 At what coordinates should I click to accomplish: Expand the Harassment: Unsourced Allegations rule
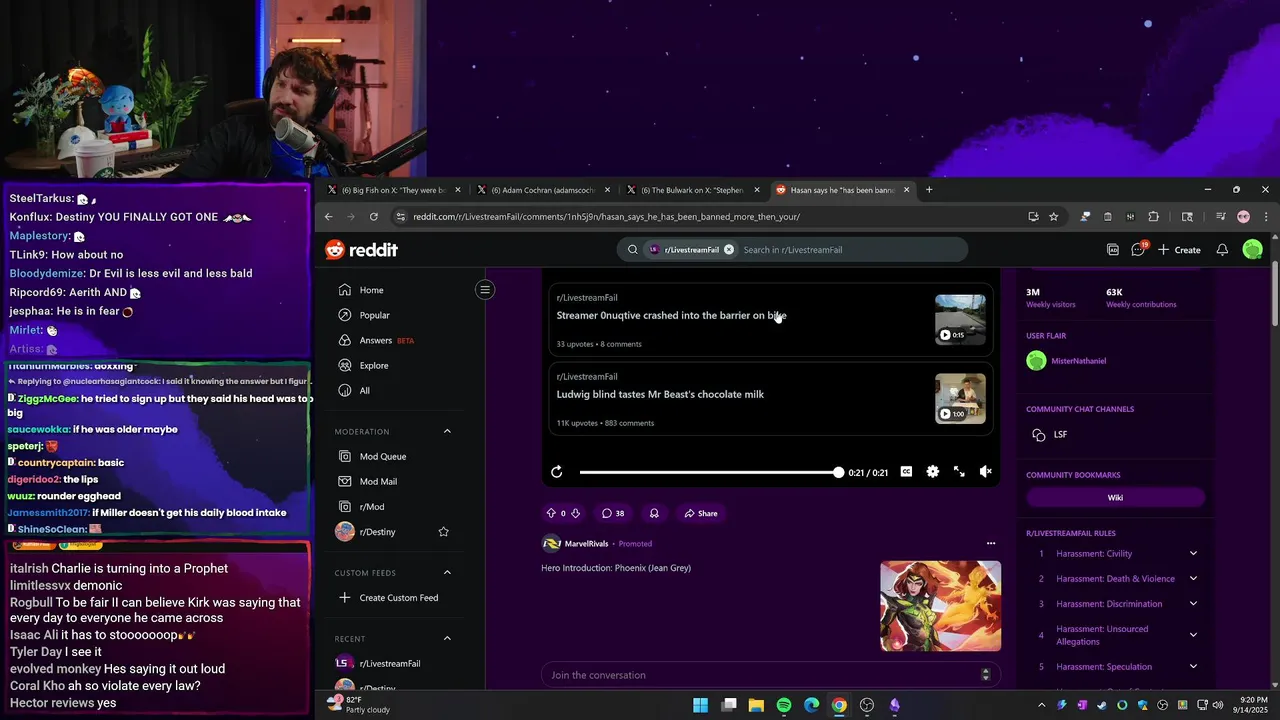tap(1193, 635)
